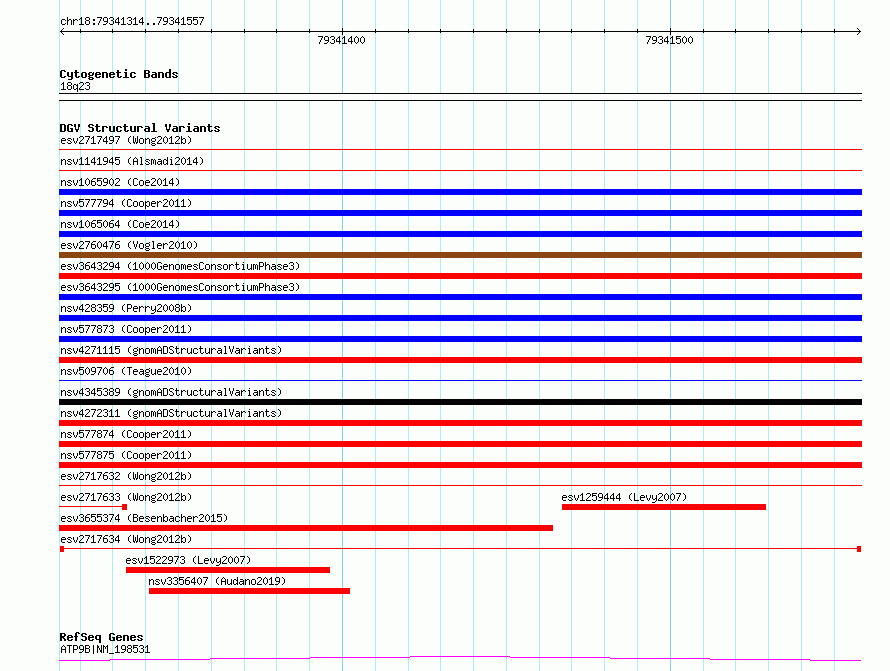Click the short red feature under esv2717633
Viewport: 890px width, 671px height.
(x=93, y=507)
